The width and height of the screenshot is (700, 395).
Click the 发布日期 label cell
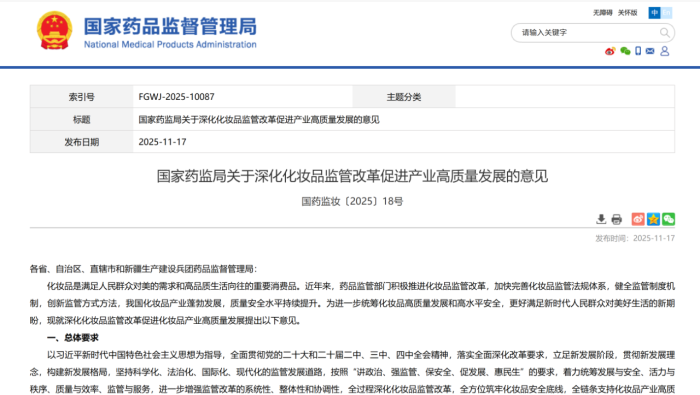coord(82,142)
